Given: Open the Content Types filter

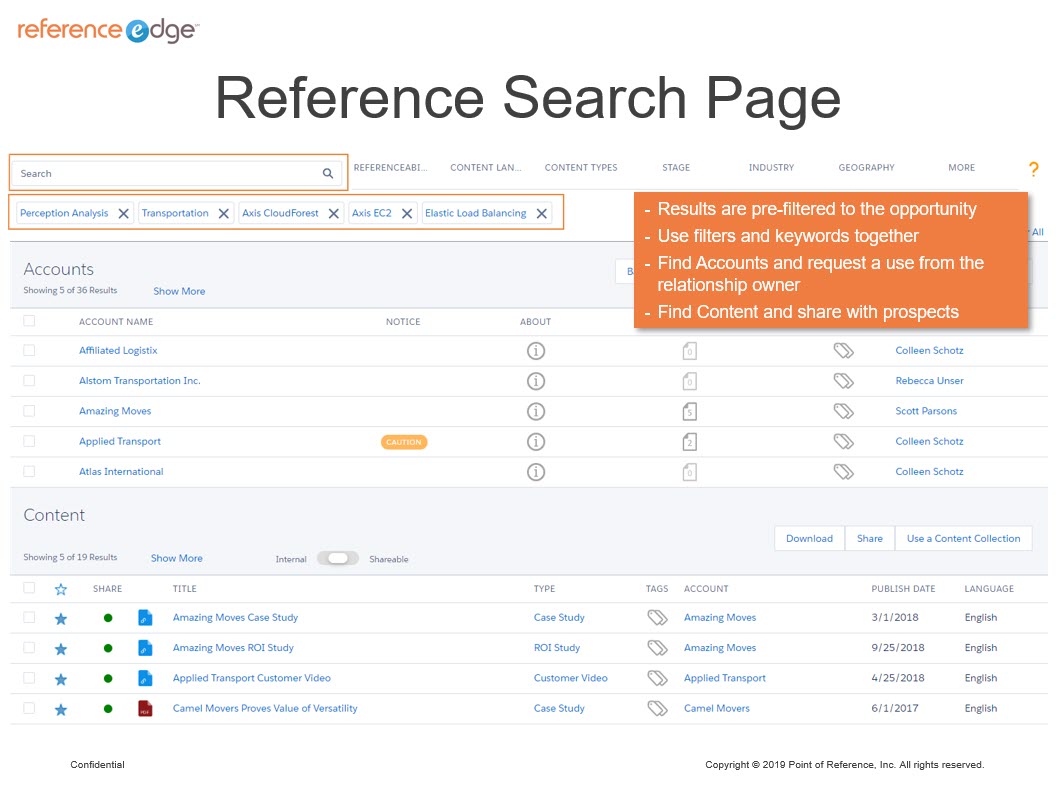Looking at the screenshot, I should (581, 168).
